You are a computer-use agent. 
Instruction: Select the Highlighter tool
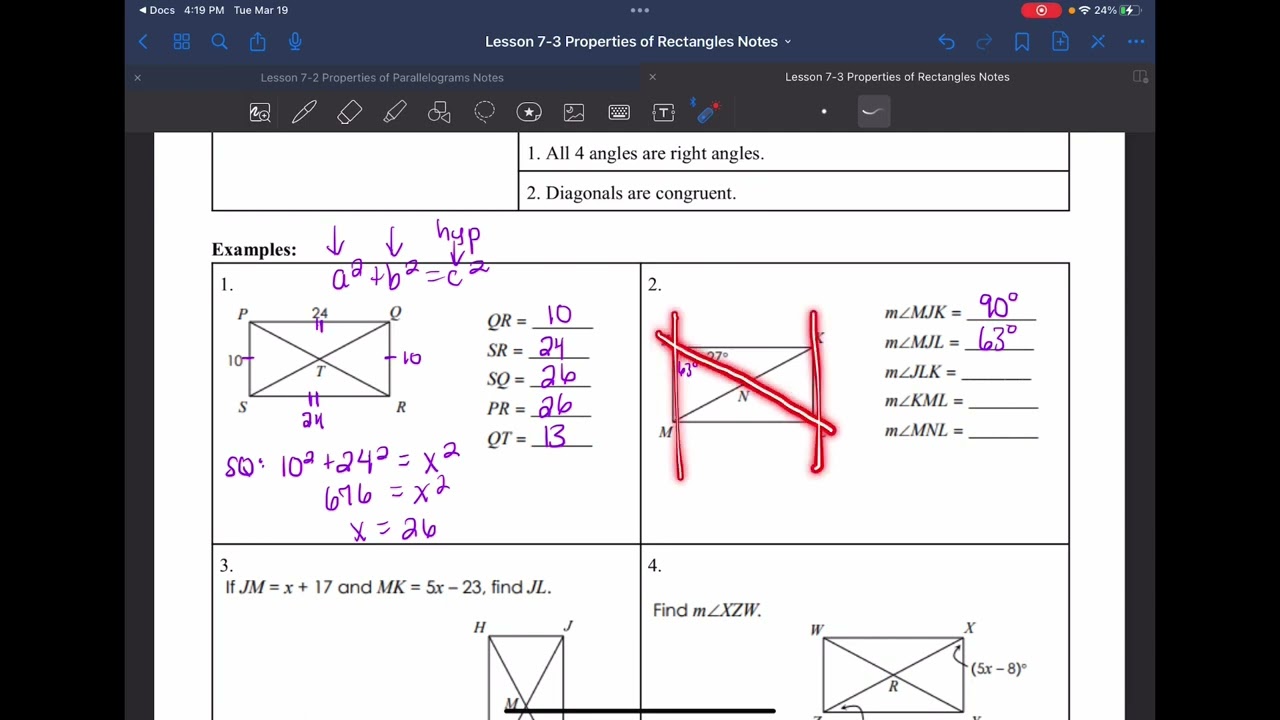[395, 113]
